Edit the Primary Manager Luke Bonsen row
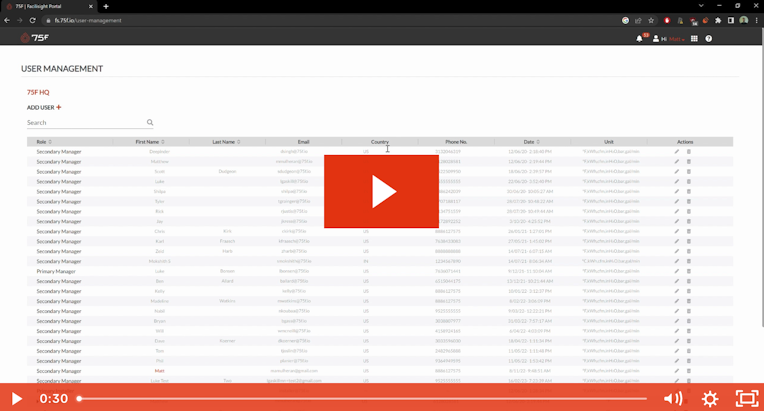The image size is (764, 411). click(x=677, y=271)
